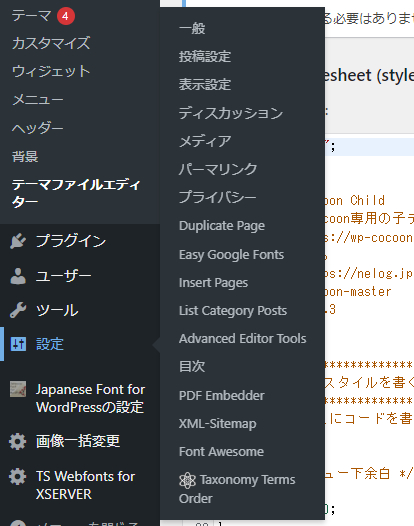Open 背景 in the sidebar
The height and width of the screenshot is (526, 414).
(25, 157)
